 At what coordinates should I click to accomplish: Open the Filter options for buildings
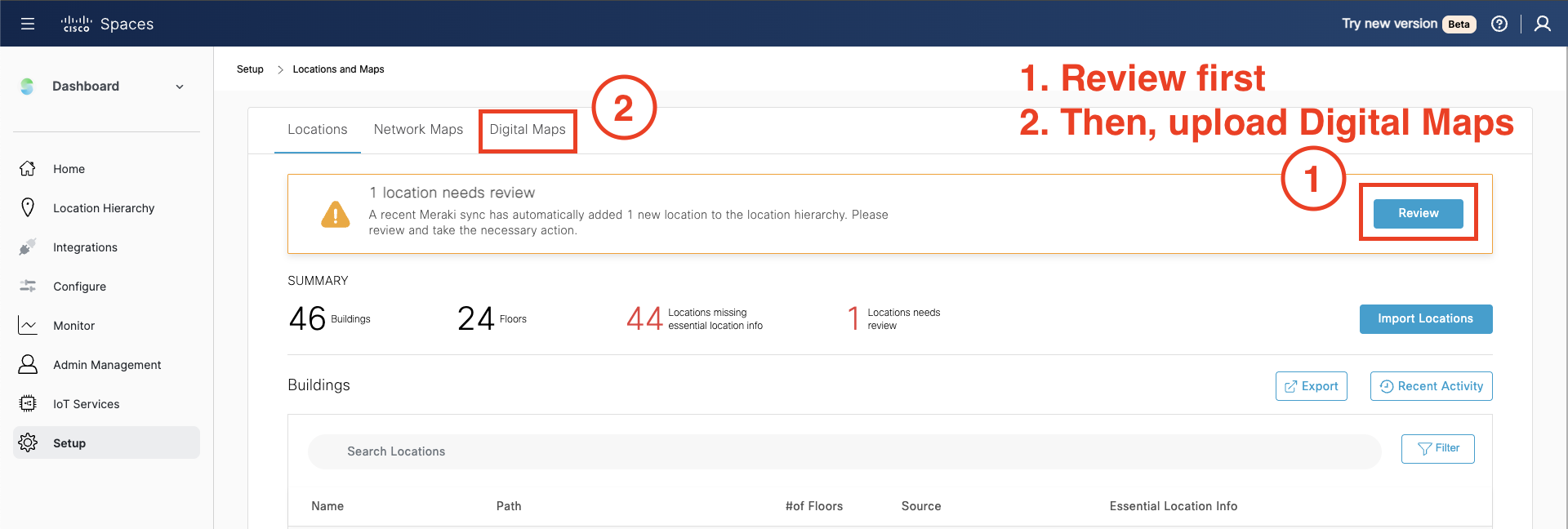1437,449
